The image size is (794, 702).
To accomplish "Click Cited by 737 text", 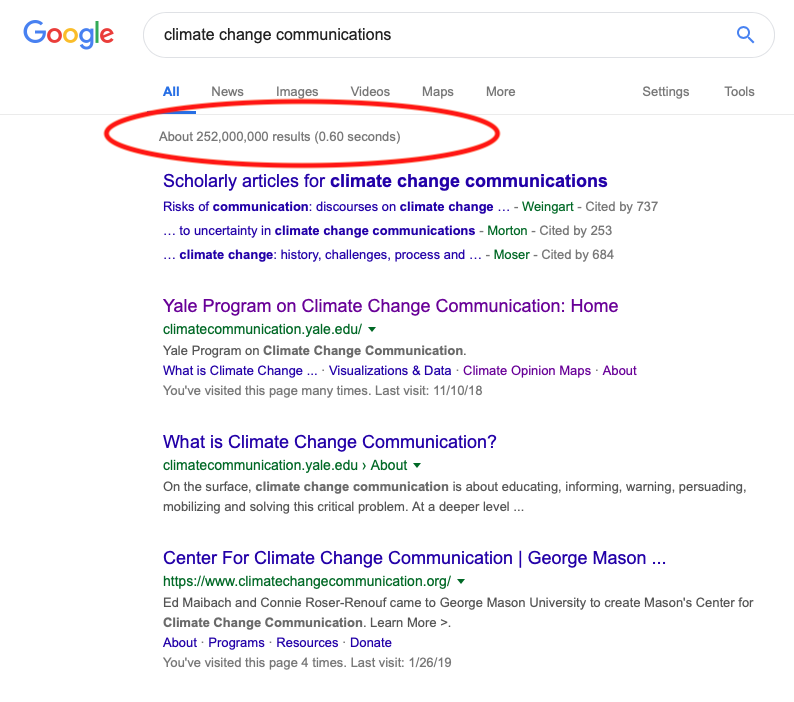I will 621,207.
